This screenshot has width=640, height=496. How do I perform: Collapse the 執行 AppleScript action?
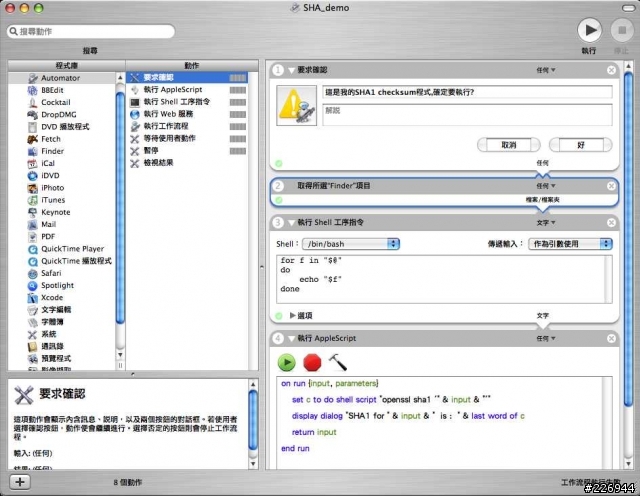pyautogui.click(x=291, y=339)
